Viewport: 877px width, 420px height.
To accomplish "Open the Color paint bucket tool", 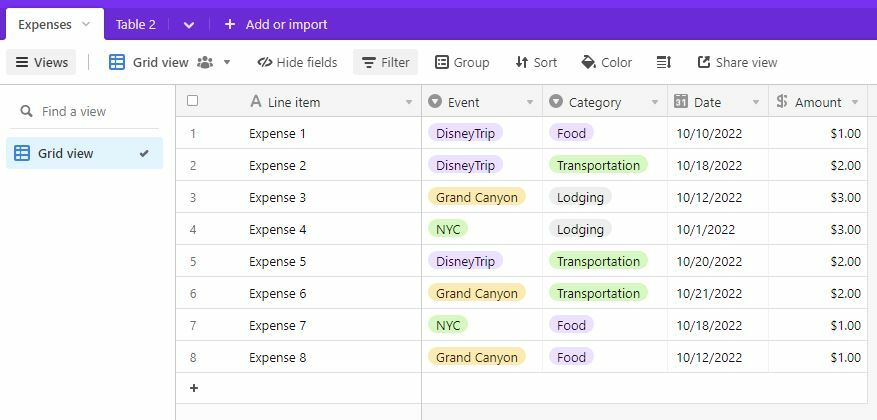I will [588, 62].
